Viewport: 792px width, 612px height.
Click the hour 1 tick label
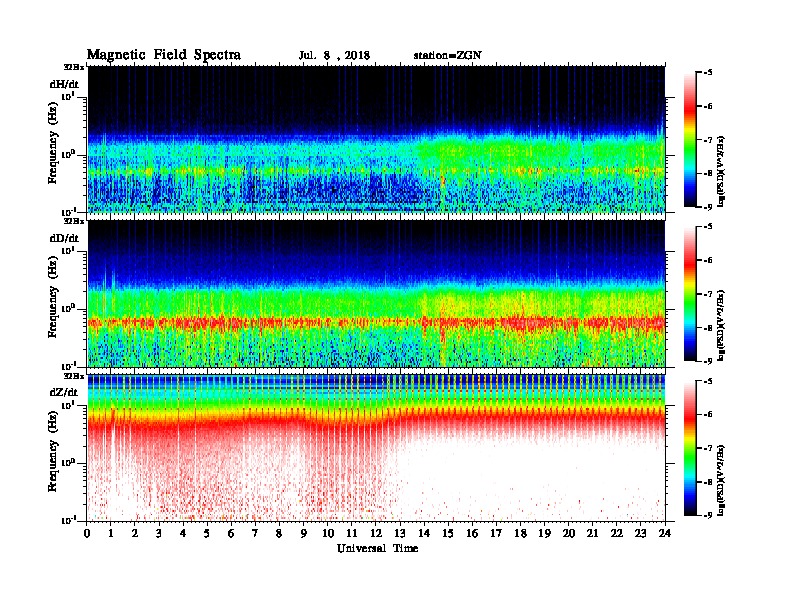point(111,533)
